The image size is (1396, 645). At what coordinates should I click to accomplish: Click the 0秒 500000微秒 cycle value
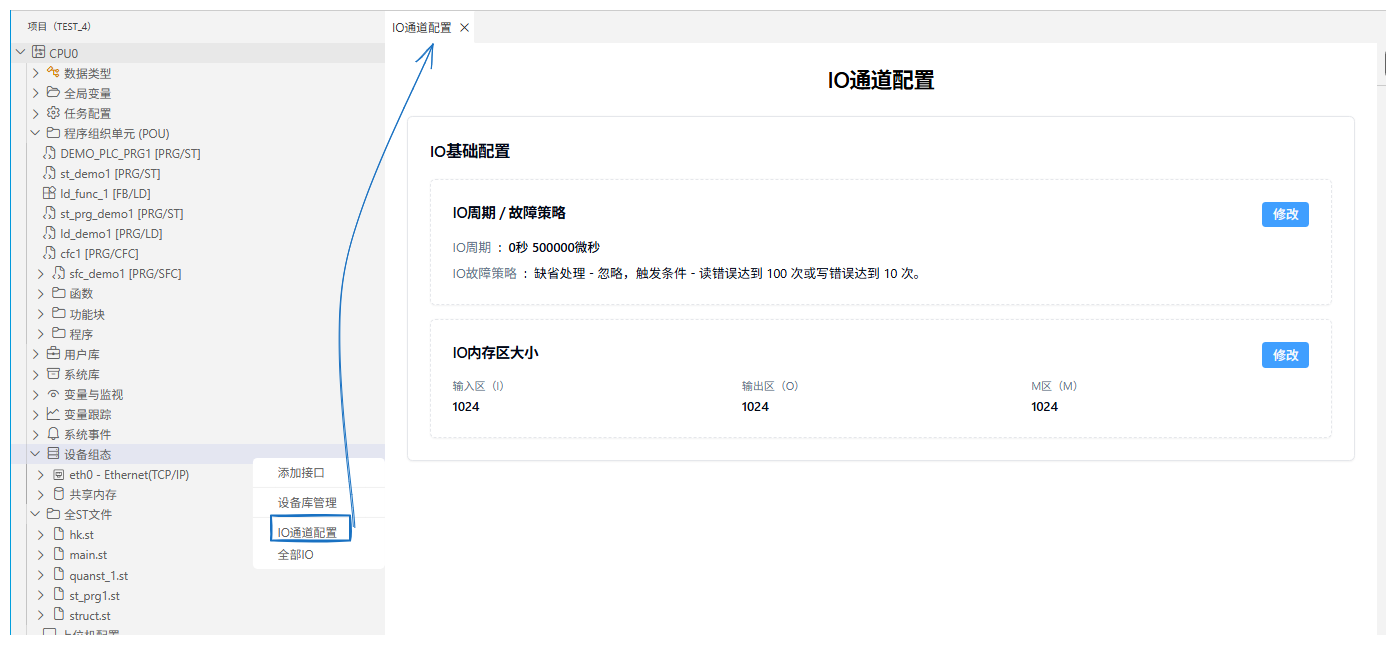coord(554,248)
